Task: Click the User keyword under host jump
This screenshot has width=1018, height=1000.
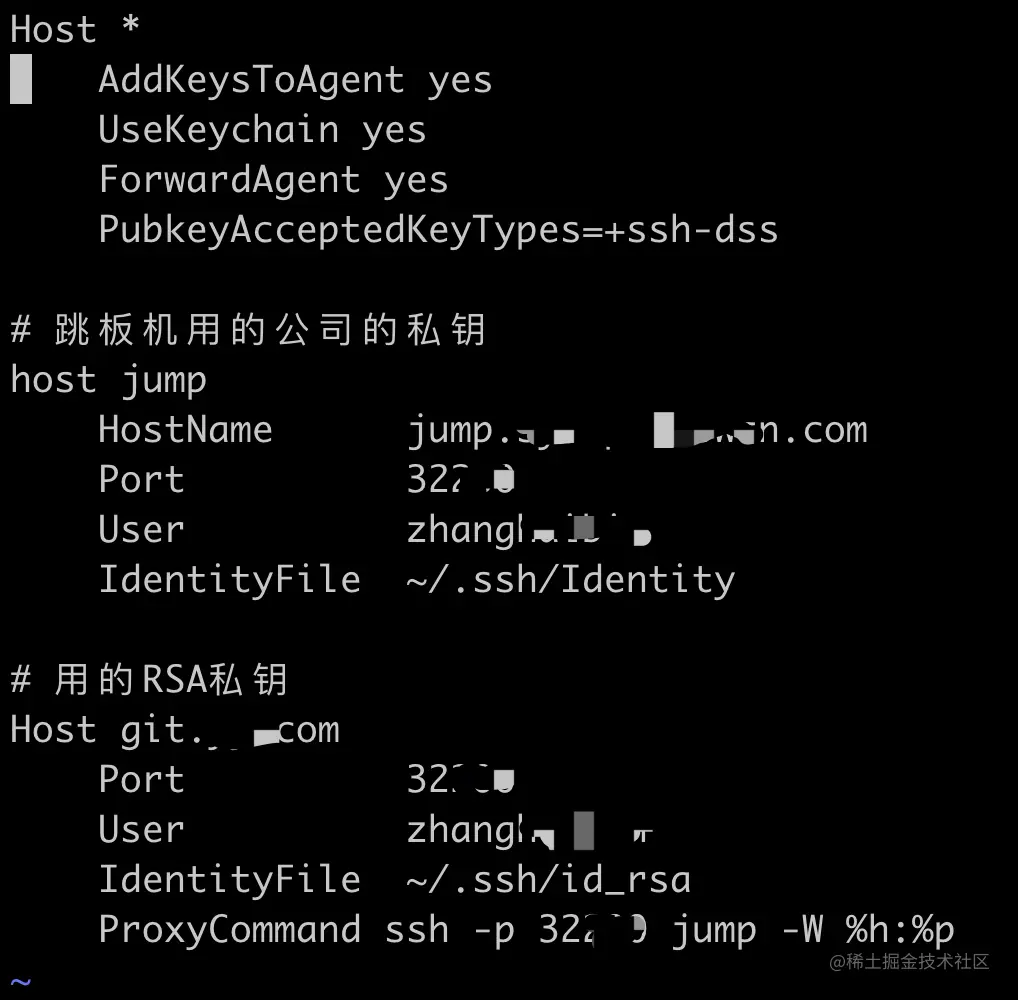Action: tap(141, 530)
